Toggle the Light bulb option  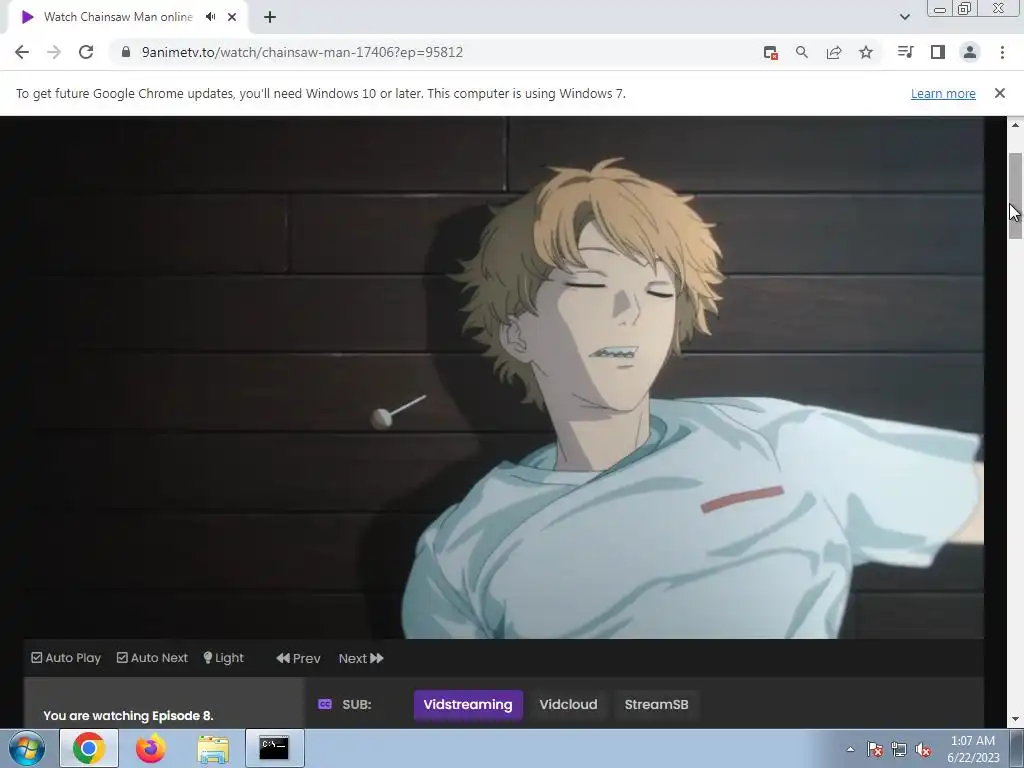coord(223,658)
